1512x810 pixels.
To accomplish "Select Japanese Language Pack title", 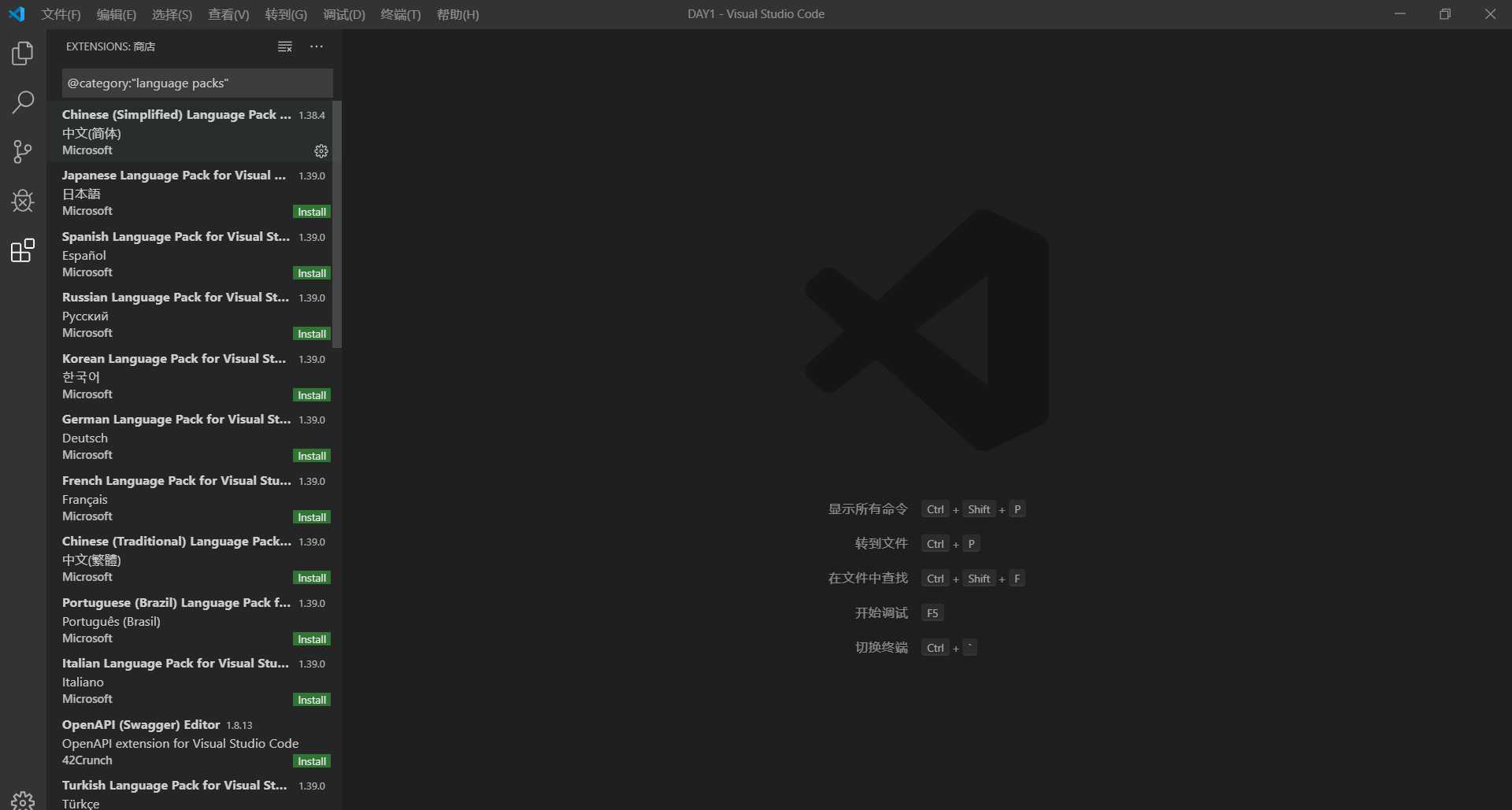I will pyautogui.click(x=174, y=175).
